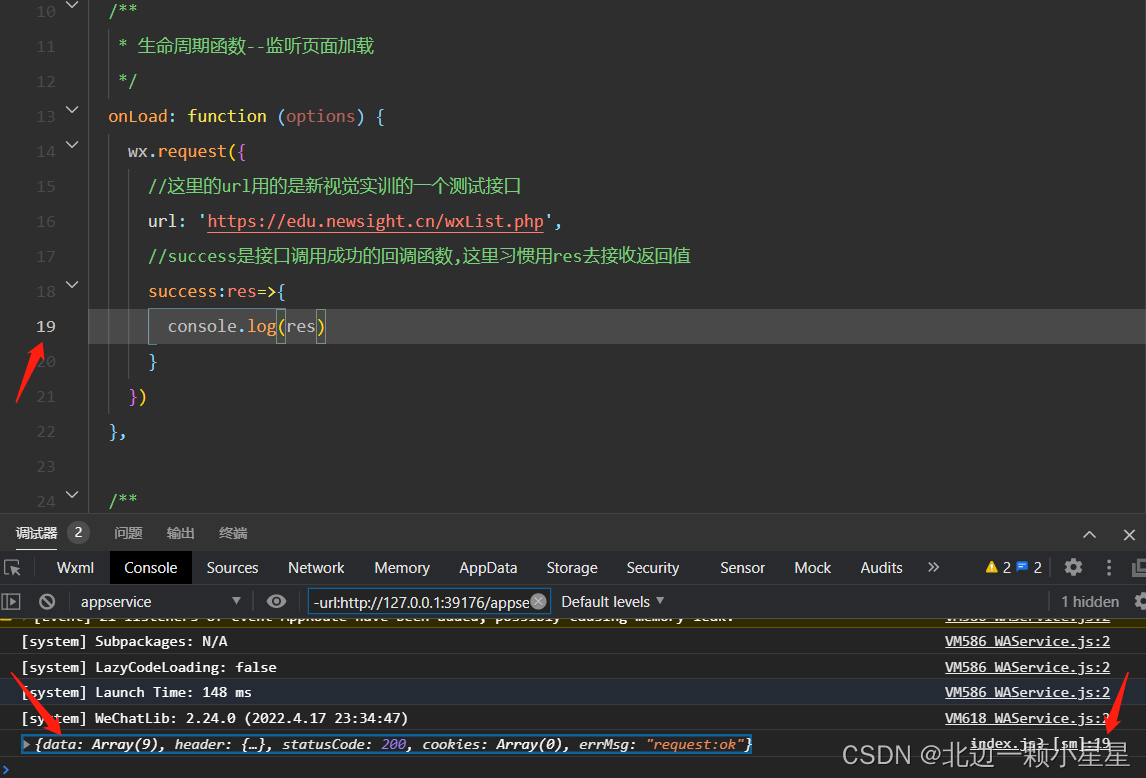The image size is (1146, 778).
Task: Switch to the 终端 panel tab
Action: (233, 533)
